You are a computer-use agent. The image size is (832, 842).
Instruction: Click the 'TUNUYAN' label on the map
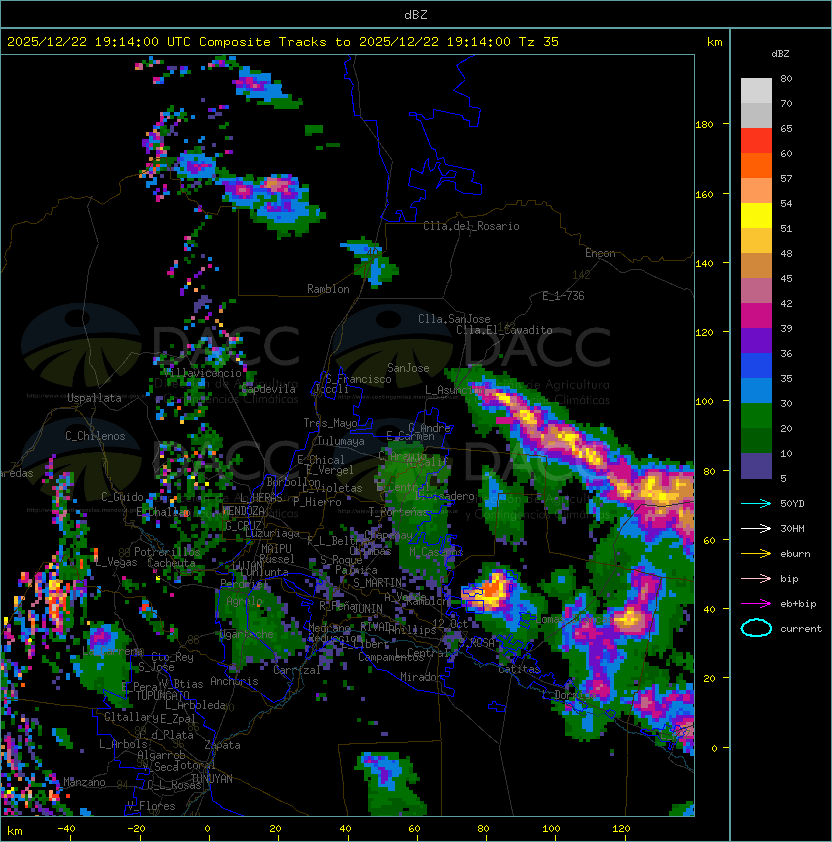pyautogui.click(x=212, y=778)
